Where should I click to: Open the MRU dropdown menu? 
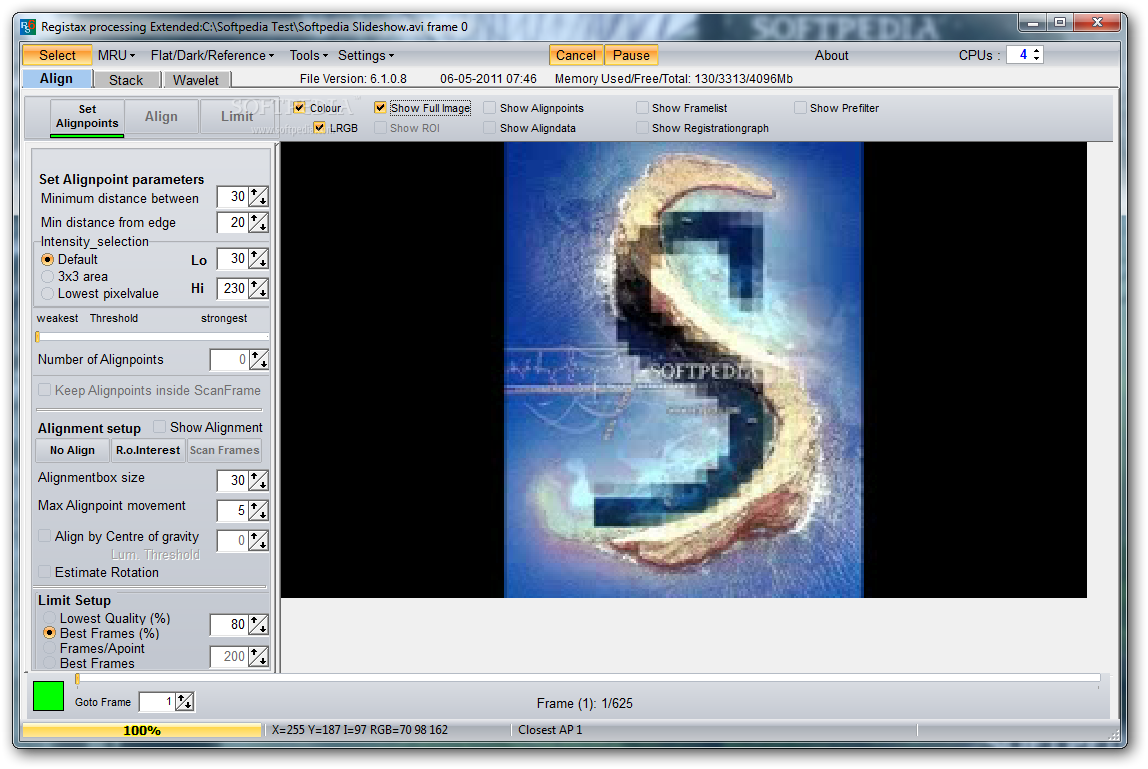tap(116, 56)
